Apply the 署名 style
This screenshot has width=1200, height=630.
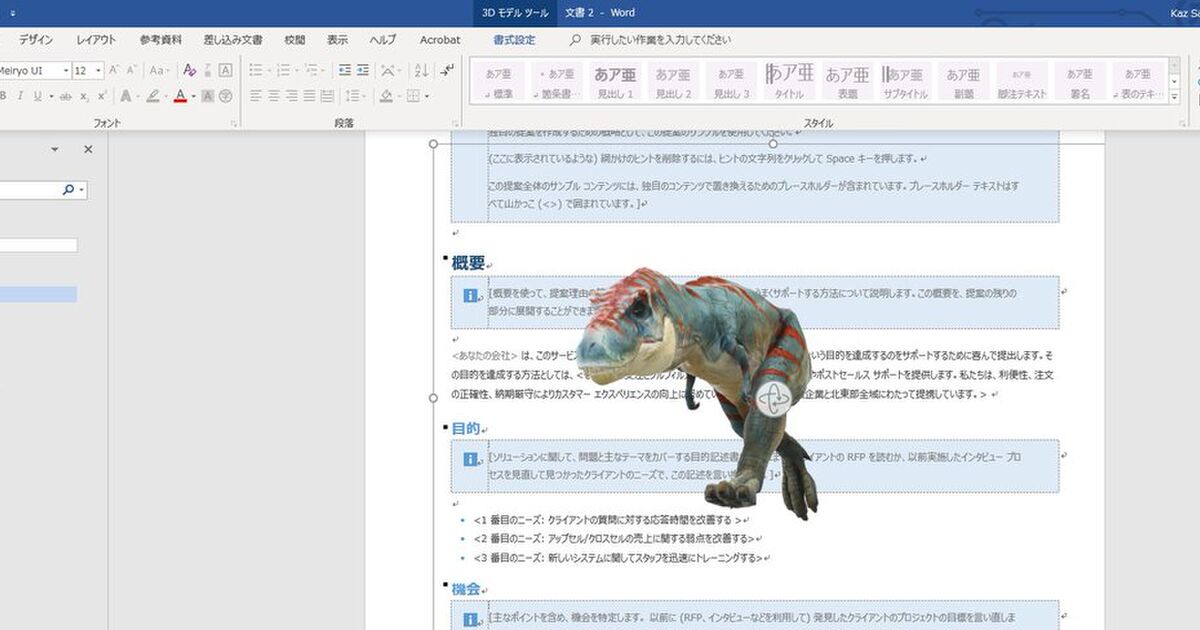coord(1079,82)
